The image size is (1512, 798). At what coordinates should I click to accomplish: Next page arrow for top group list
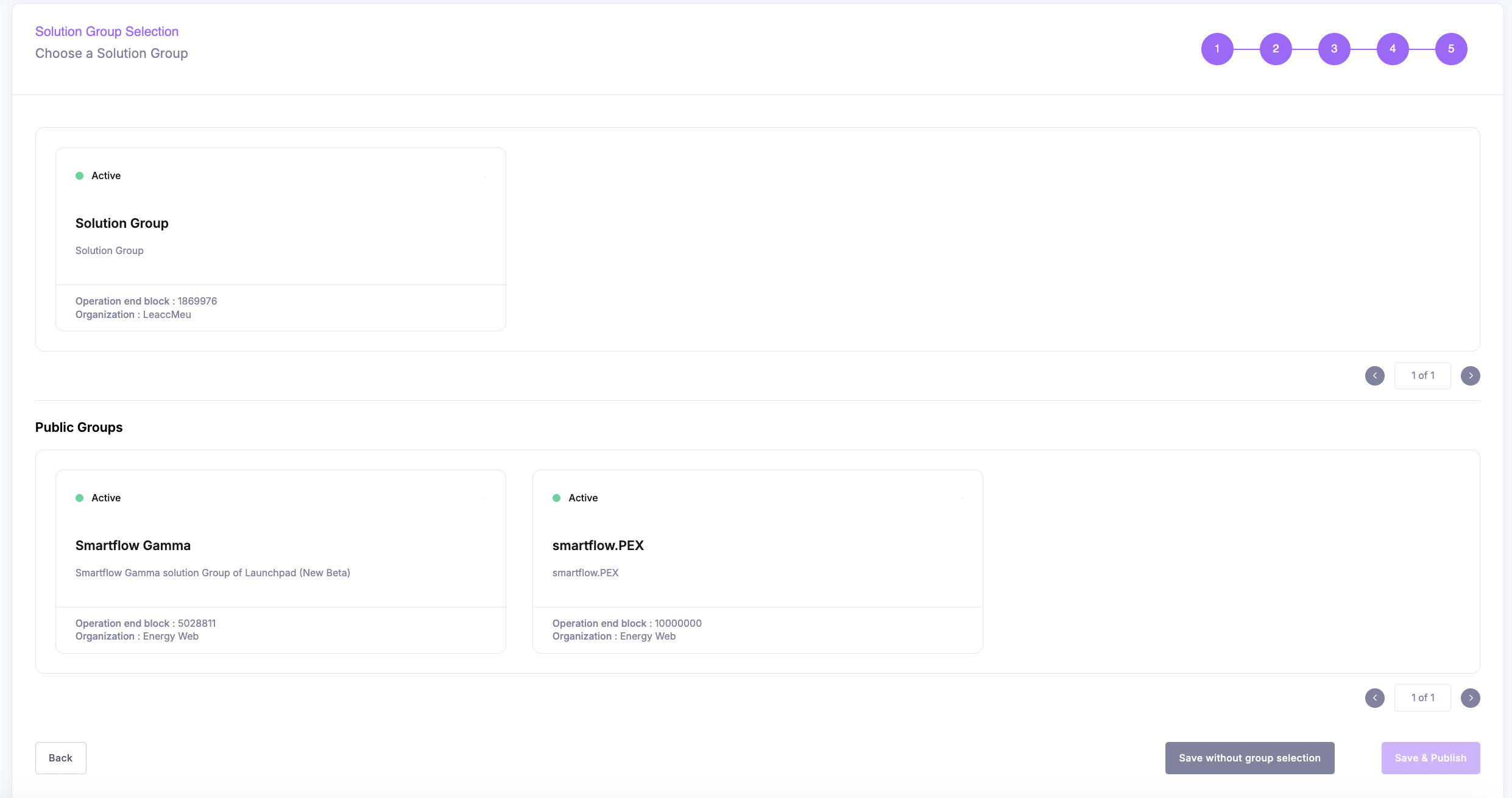coord(1471,376)
